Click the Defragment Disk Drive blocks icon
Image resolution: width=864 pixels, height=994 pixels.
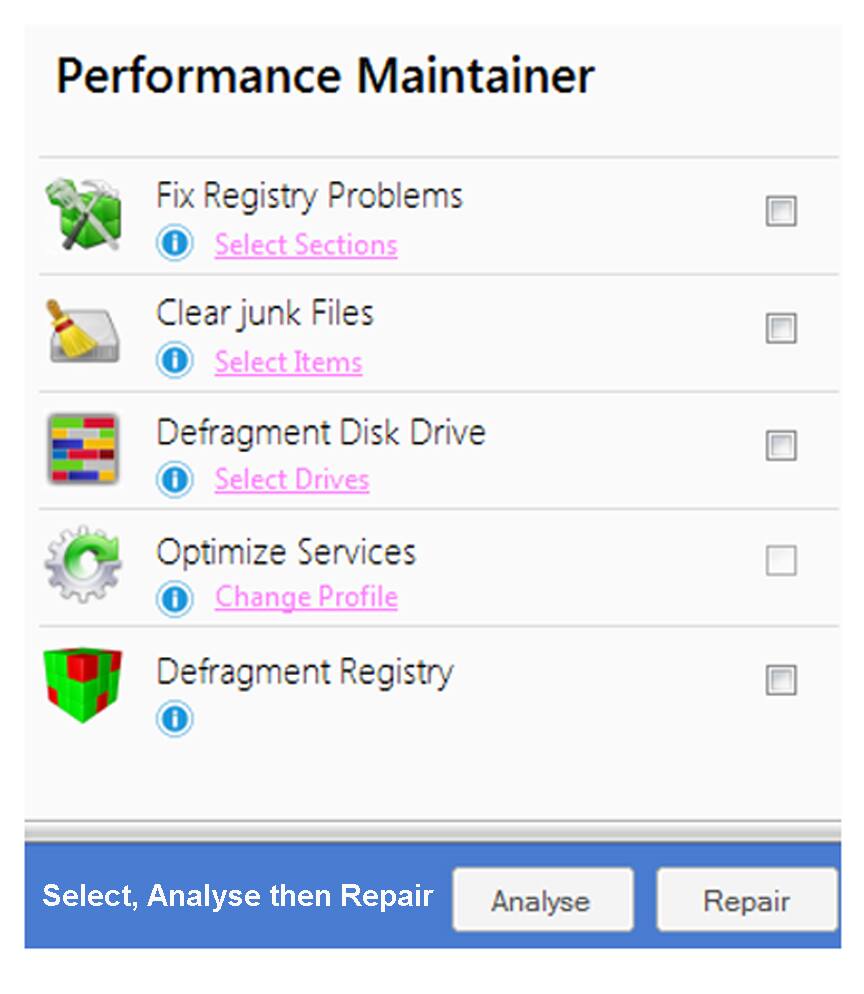(x=83, y=448)
